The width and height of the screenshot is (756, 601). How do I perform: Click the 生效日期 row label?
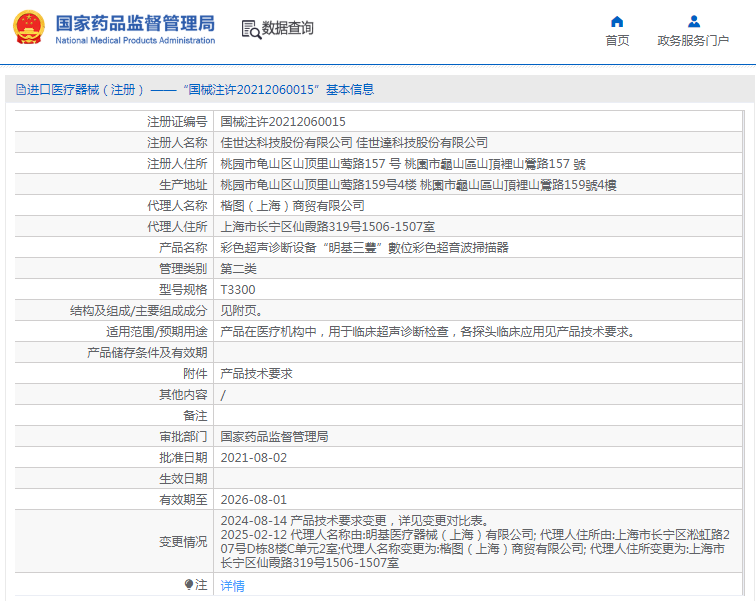pyautogui.click(x=183, y=479)
